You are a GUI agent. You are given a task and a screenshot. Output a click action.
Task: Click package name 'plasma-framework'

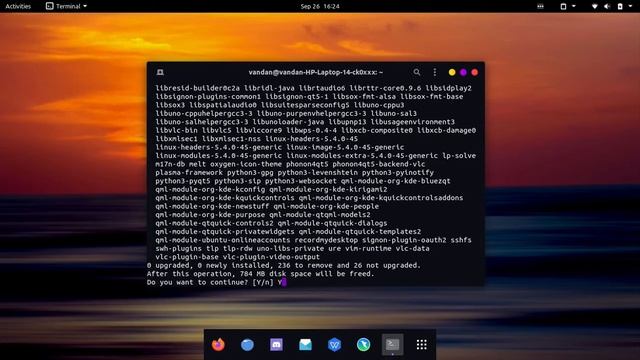point(189,173)
